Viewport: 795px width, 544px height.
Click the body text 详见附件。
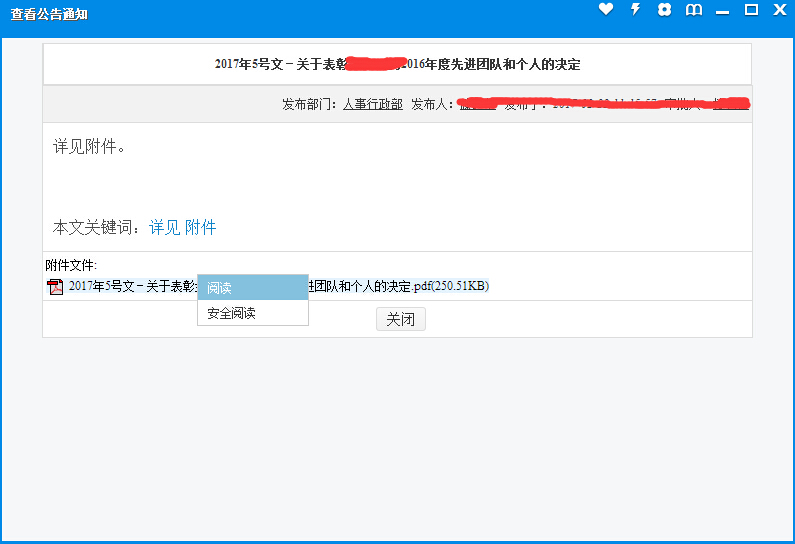click(x=89, y=147)
